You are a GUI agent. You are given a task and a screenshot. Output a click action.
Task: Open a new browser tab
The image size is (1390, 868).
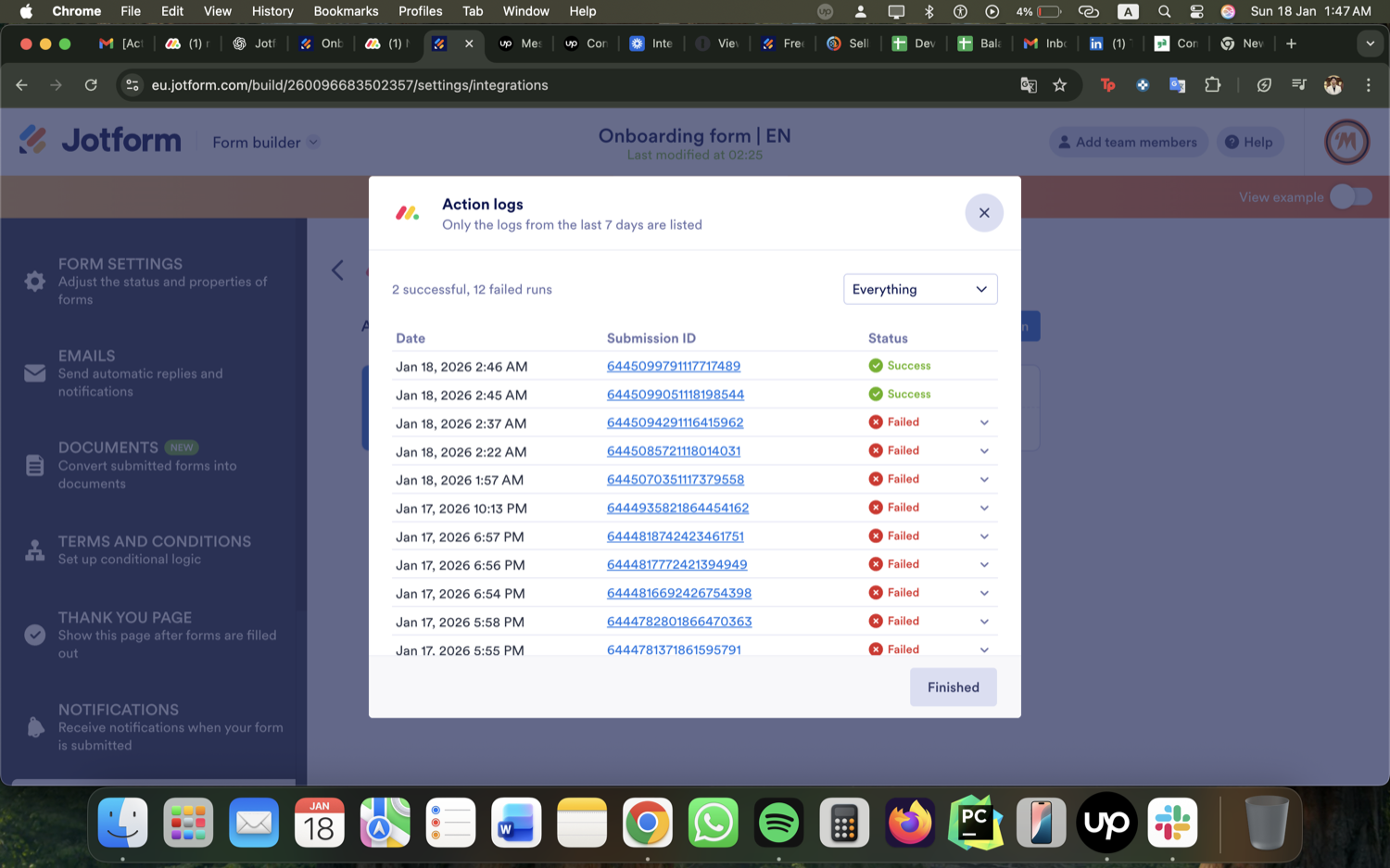(x=1291, y=44)
